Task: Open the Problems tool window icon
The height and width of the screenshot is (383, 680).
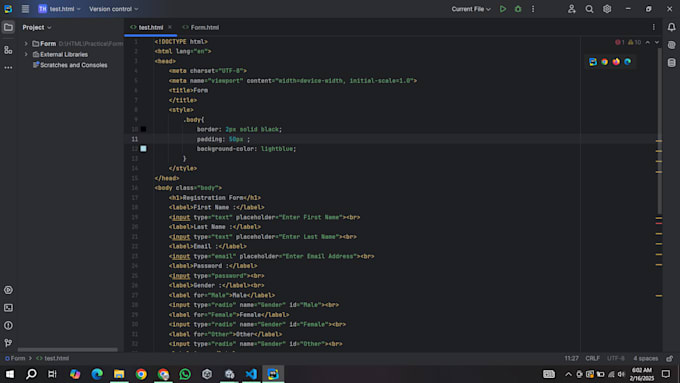Action: click(x=8, y=325)
